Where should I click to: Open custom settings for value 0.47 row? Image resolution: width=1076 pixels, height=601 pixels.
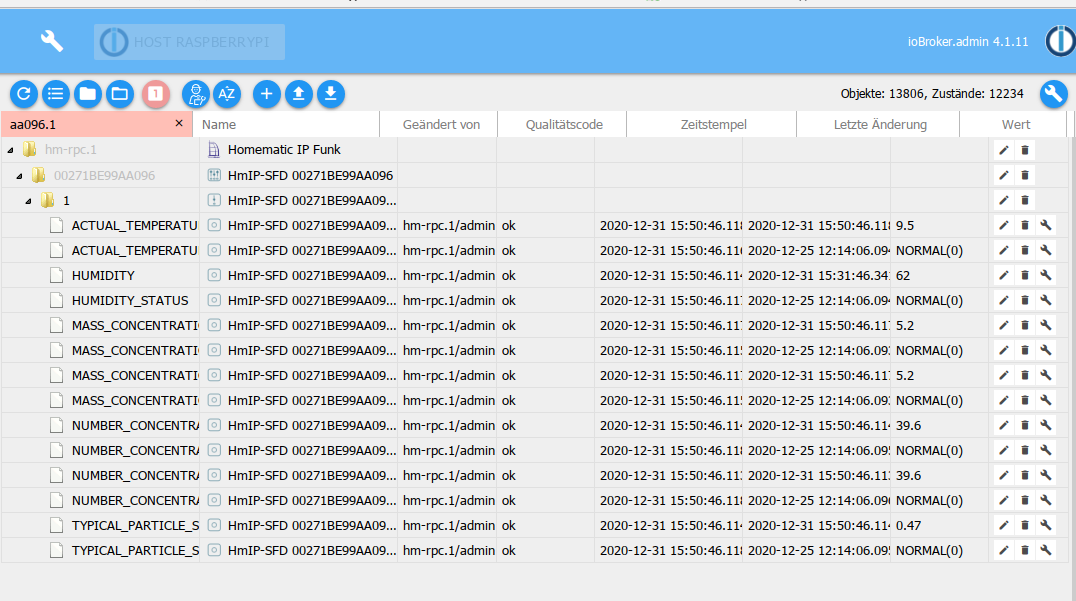(1046, 525)
